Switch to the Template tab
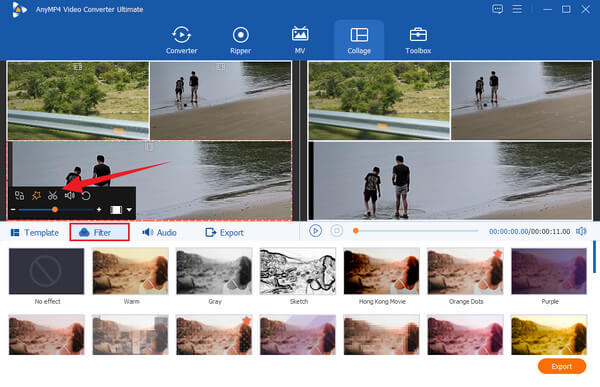This screenshot has height=387, width=600. pyautogui.click(x=35, y=233)
